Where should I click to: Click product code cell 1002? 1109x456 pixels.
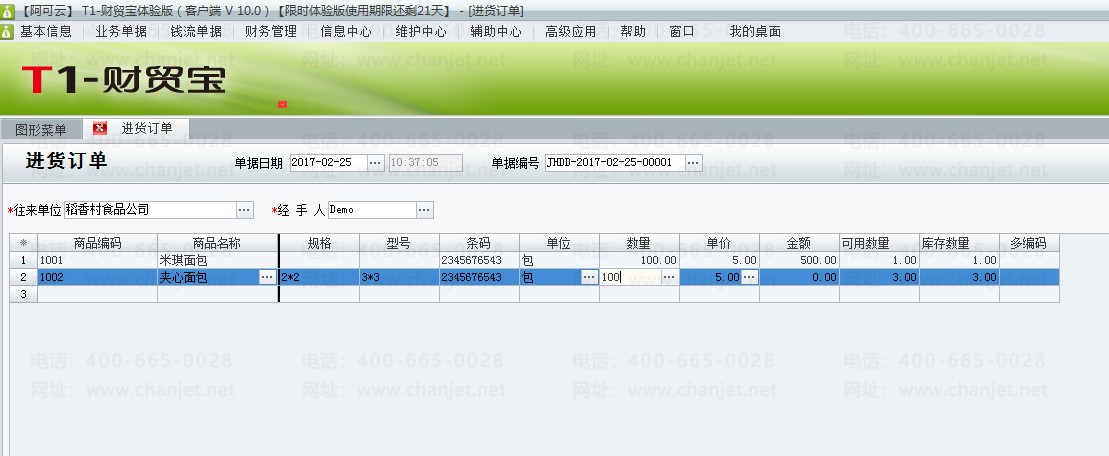(x=98, y=277)
